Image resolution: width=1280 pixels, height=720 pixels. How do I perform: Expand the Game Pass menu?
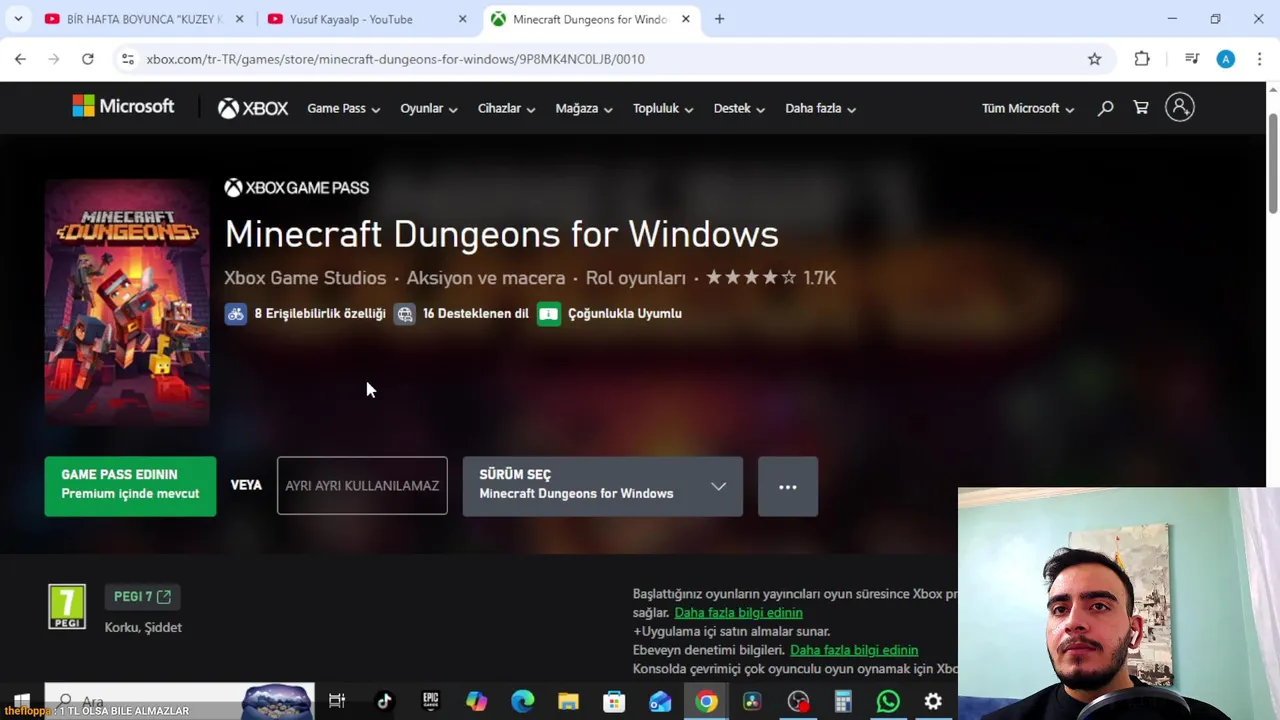(x=343, y=108)
